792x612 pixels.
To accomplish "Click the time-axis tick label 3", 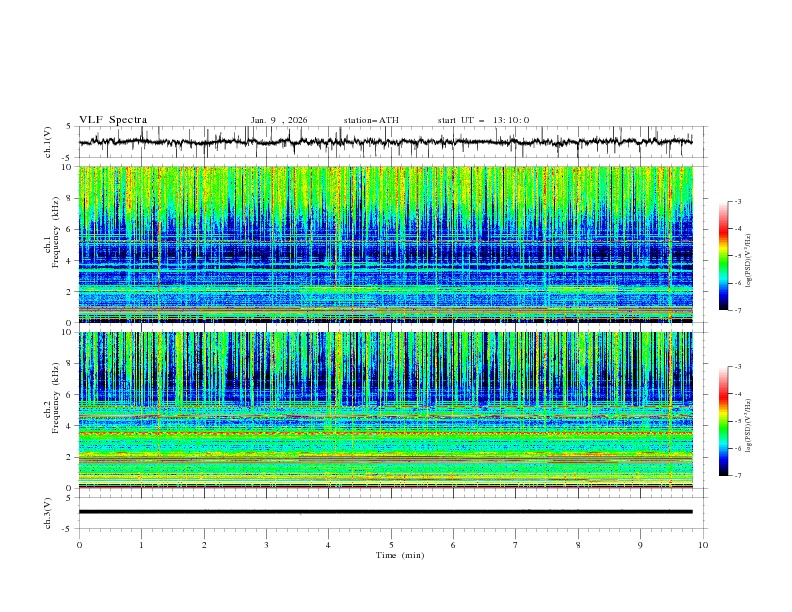I will click(x=266, y=545).
